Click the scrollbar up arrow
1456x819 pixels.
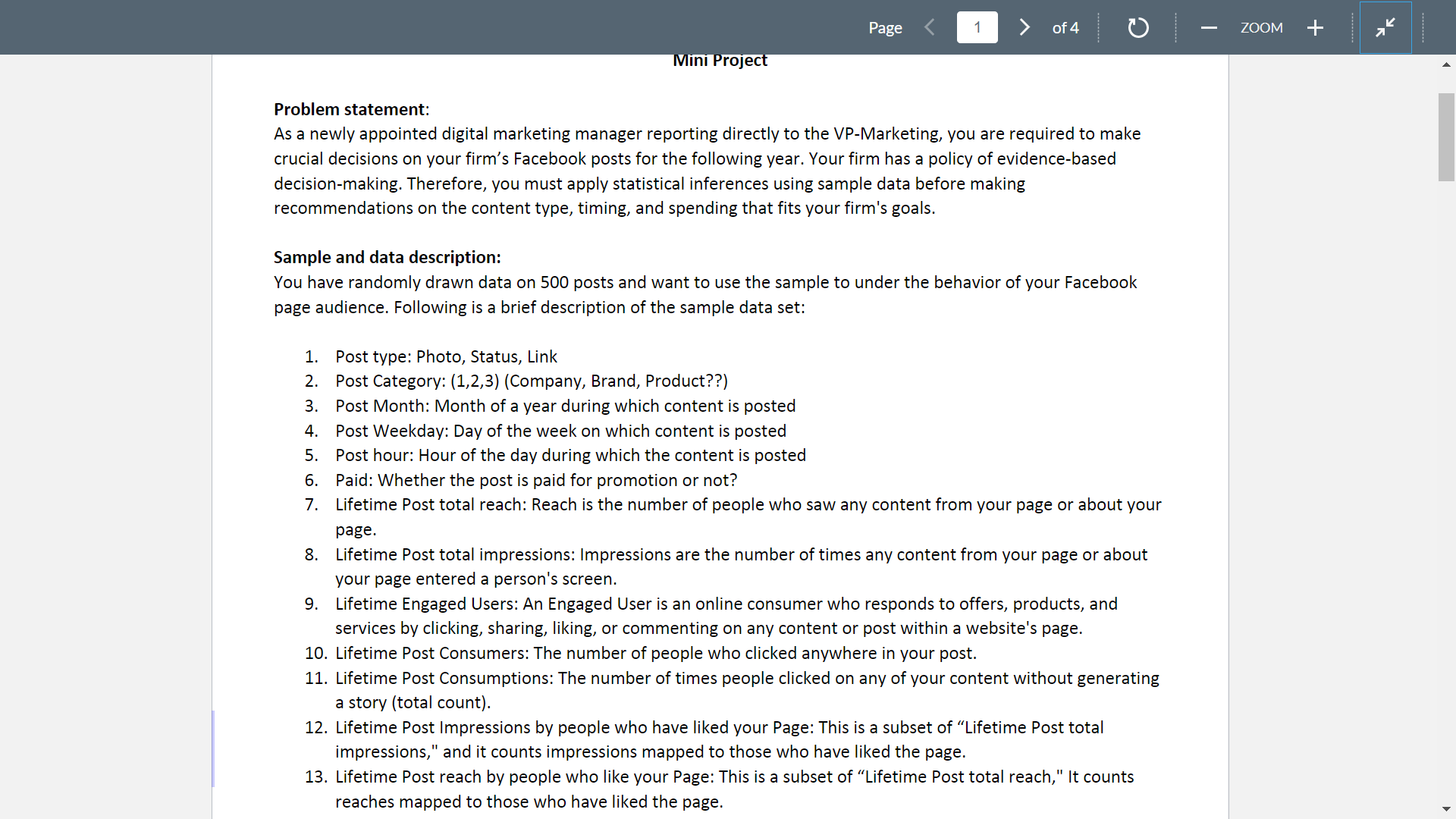(1447, 64)
